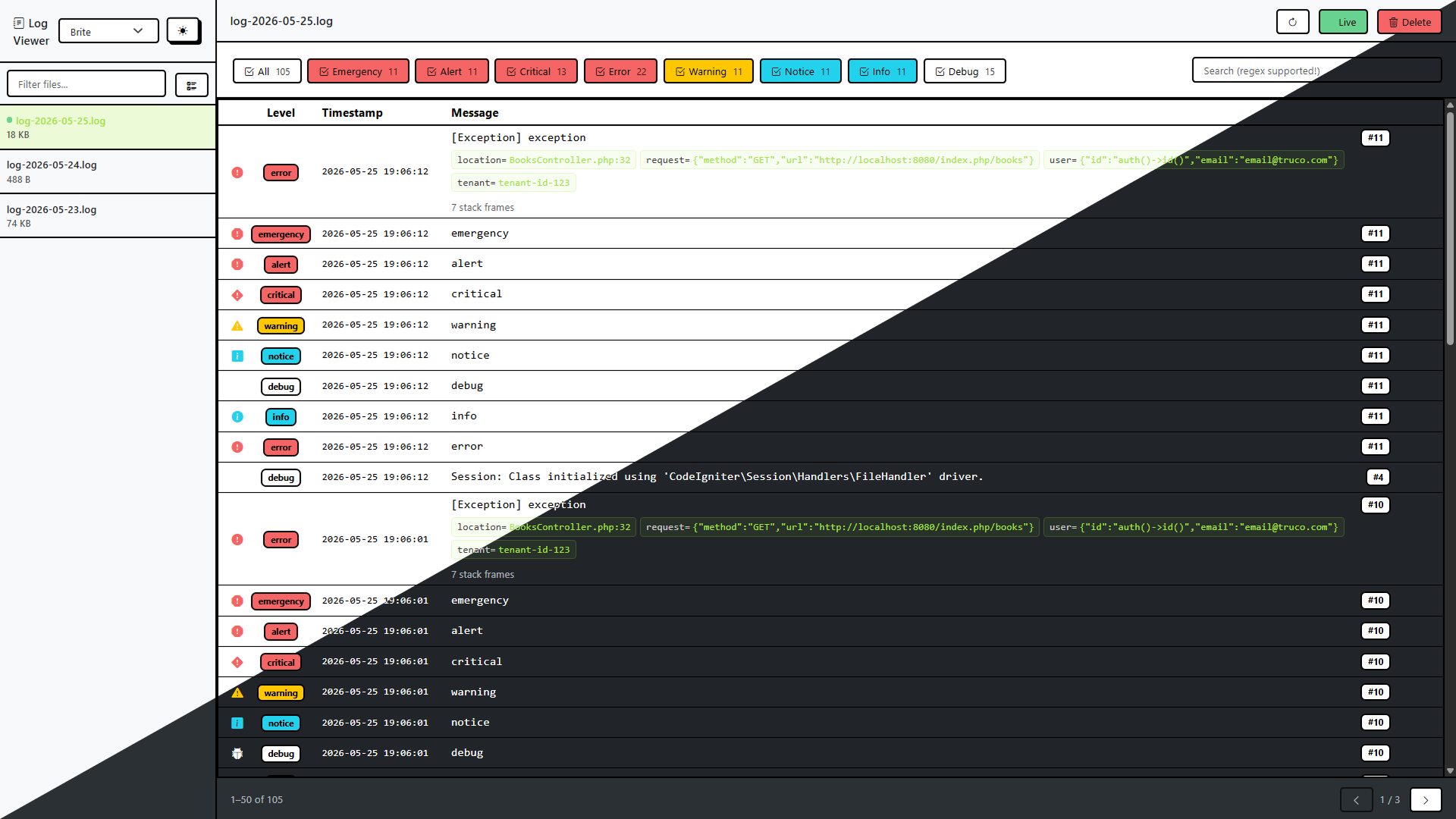Expand 7 stack frames of 19:06:01 exception
Viewport: 1456px width, 819px height.
(482, 575)
